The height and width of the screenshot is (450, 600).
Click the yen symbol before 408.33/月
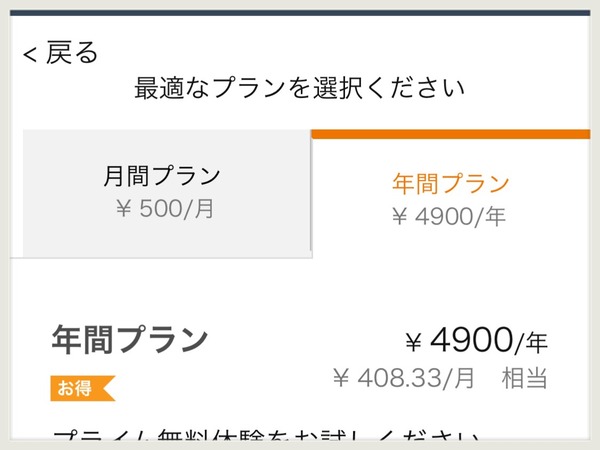tap(341, 378)
